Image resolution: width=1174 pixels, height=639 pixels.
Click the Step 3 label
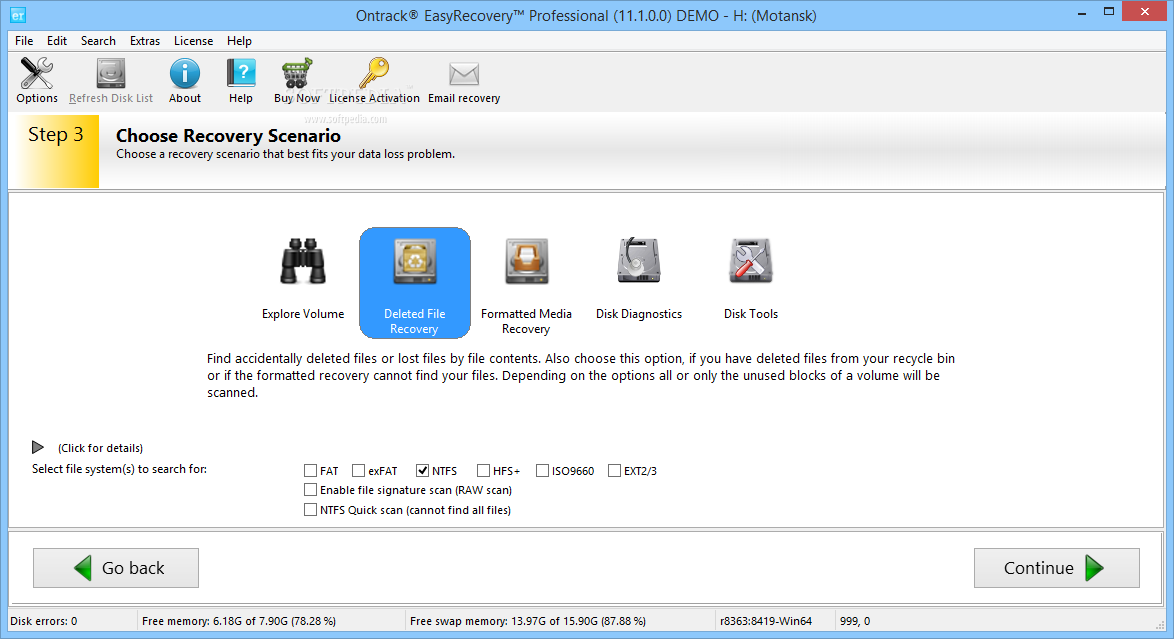coord(55,135)
